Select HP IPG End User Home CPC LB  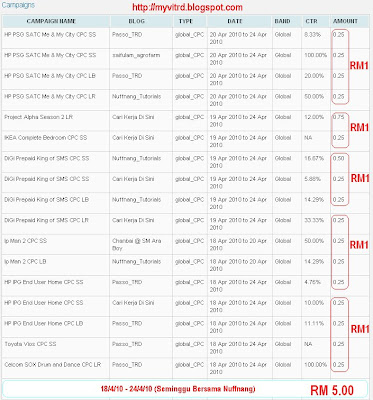click(x=43, y=324)
